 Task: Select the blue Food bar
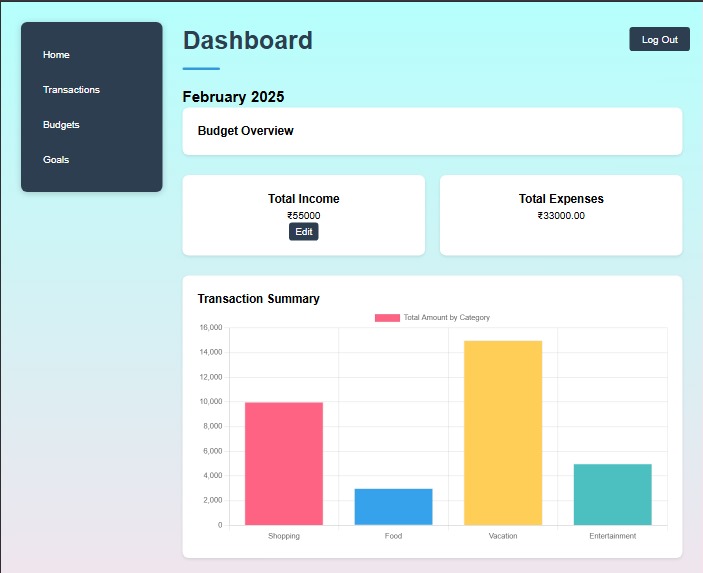[x=393, y=507]
